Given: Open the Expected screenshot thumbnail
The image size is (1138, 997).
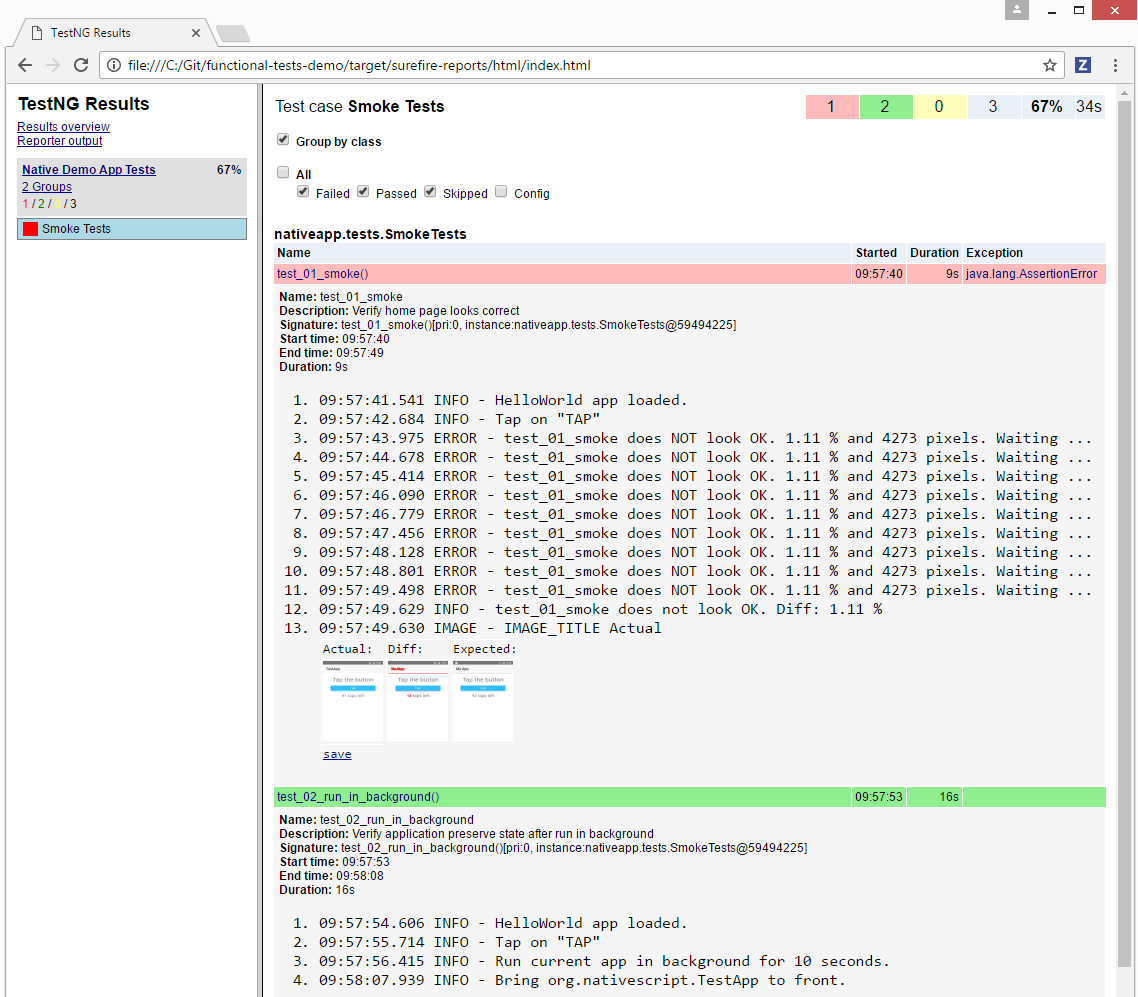Looking at the screenshot, I should pyautogui.click(x=483, y=701).
